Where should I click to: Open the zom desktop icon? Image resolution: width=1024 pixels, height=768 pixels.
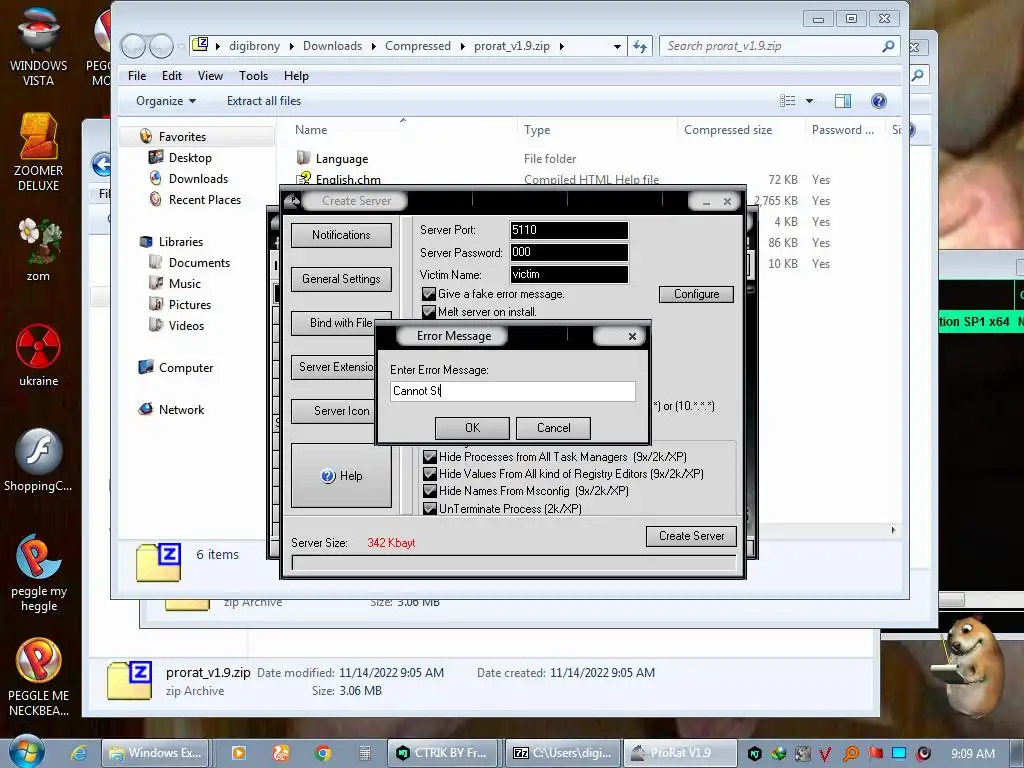pos(39,249)
